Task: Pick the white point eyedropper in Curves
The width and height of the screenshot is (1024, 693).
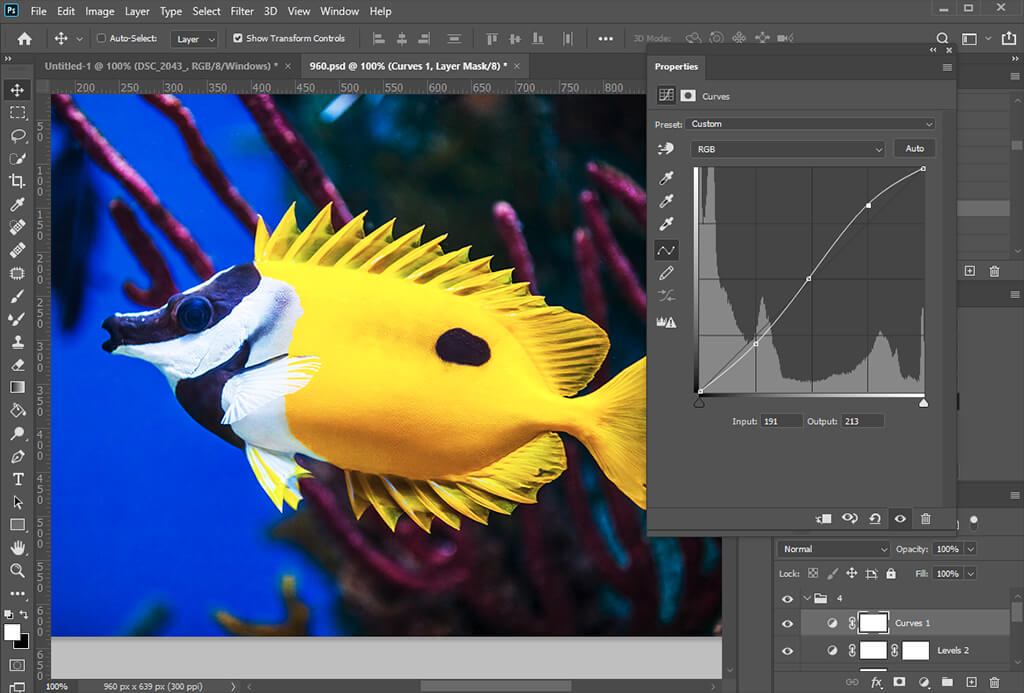Action: [666, 224]
